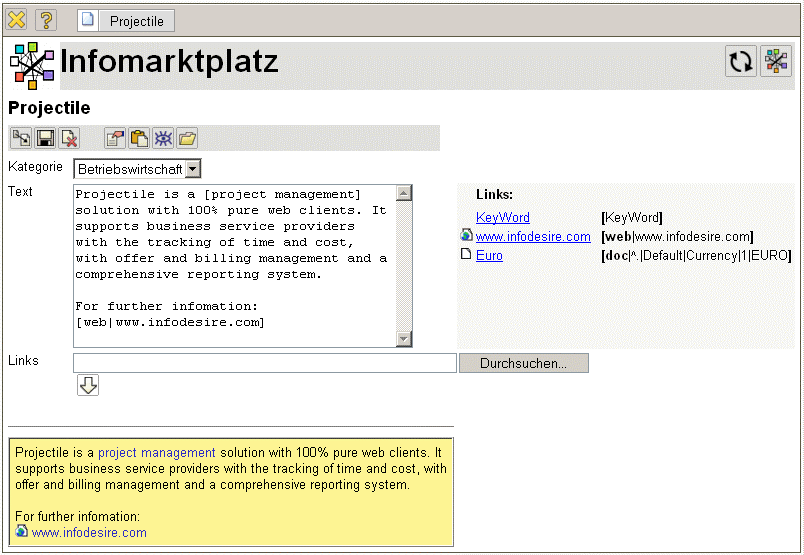Click the clipboard paste icon

pyautogui.click(x=139, y=139)
